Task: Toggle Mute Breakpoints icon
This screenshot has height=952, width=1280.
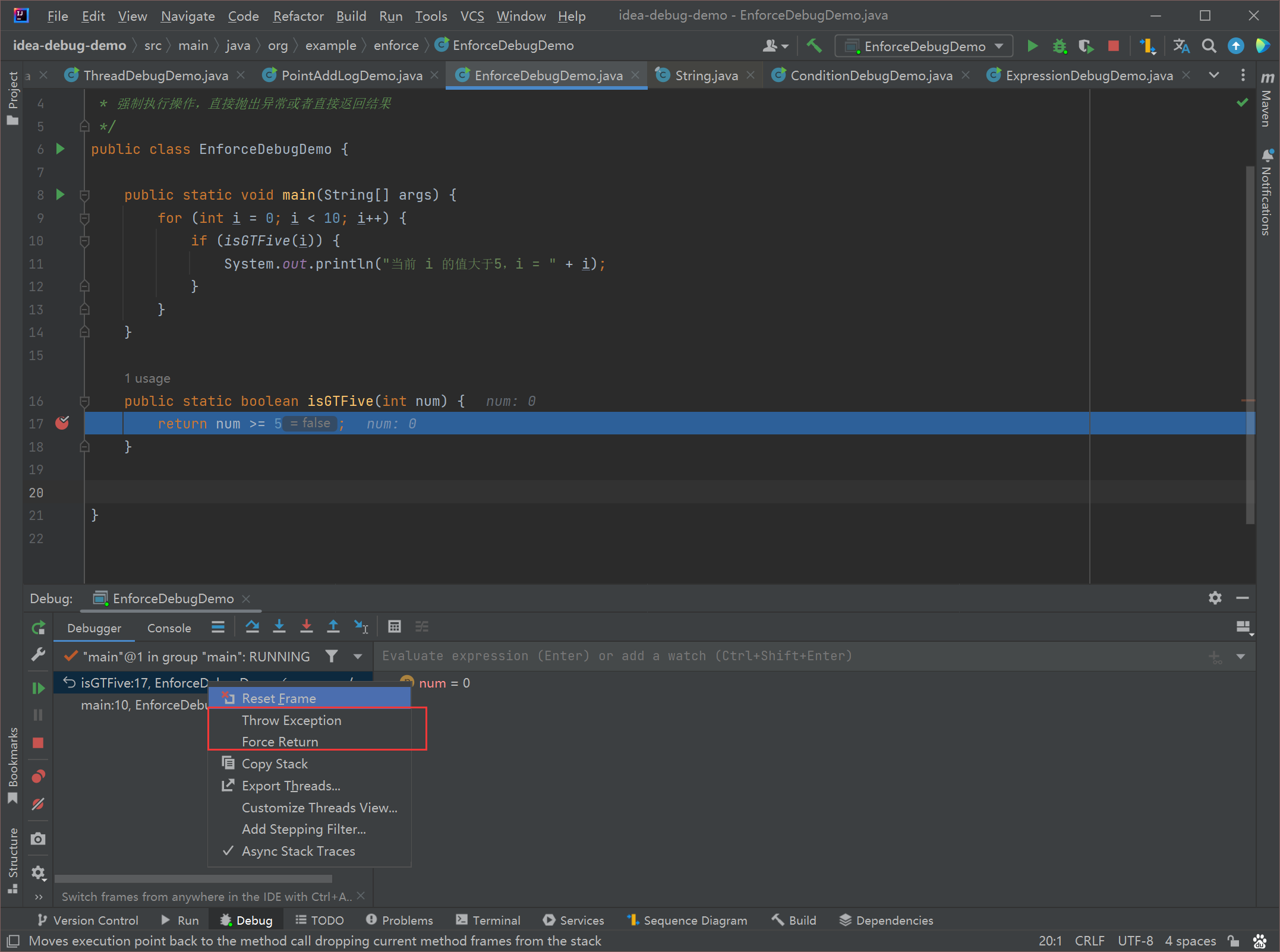Action: click(x=38, y=805)
